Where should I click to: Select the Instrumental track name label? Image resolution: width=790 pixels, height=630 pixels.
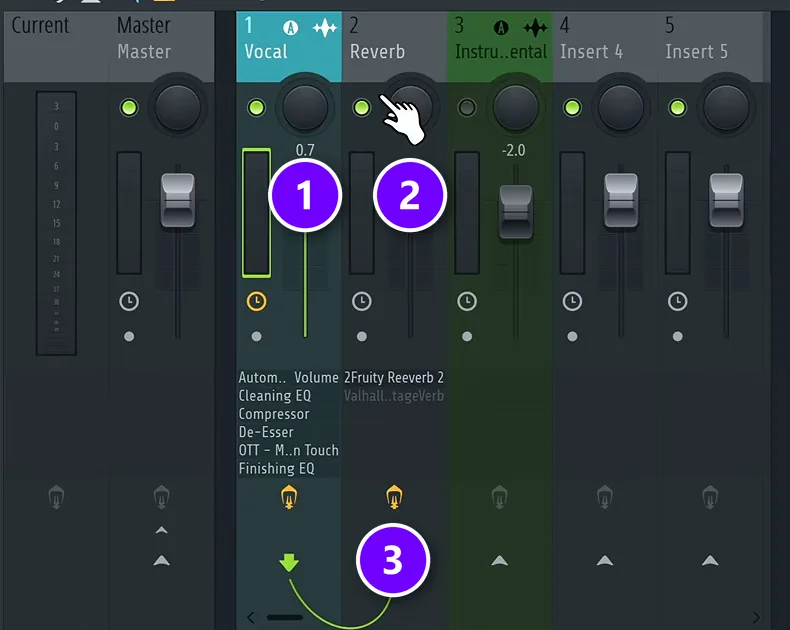click(501, 52)
